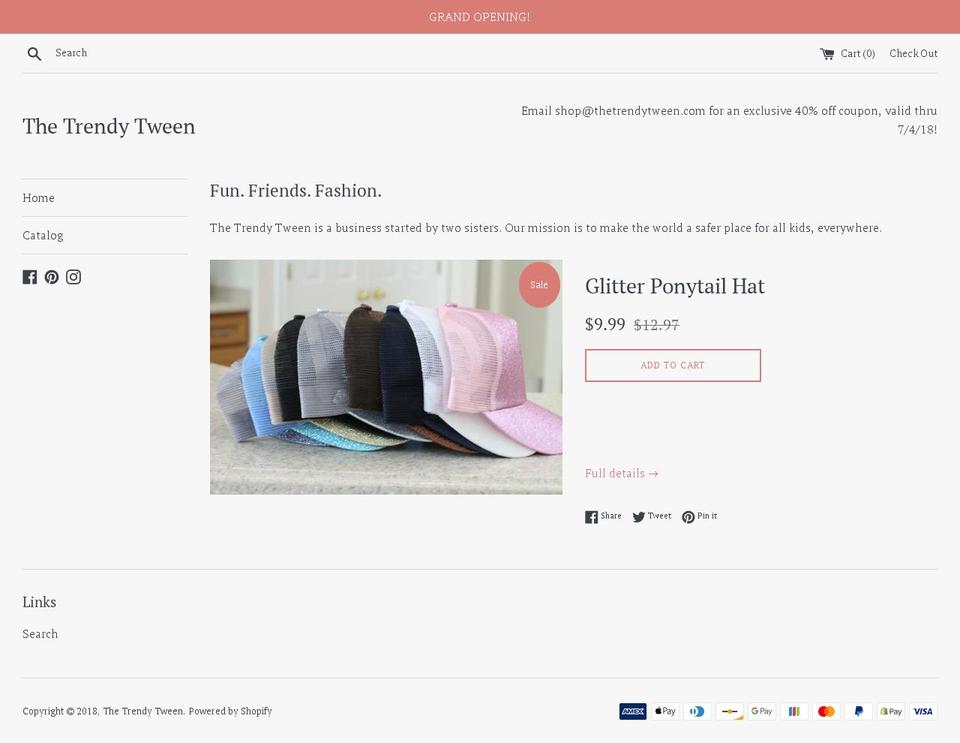Click the Shopify Pay payment icon

(891, 711)
